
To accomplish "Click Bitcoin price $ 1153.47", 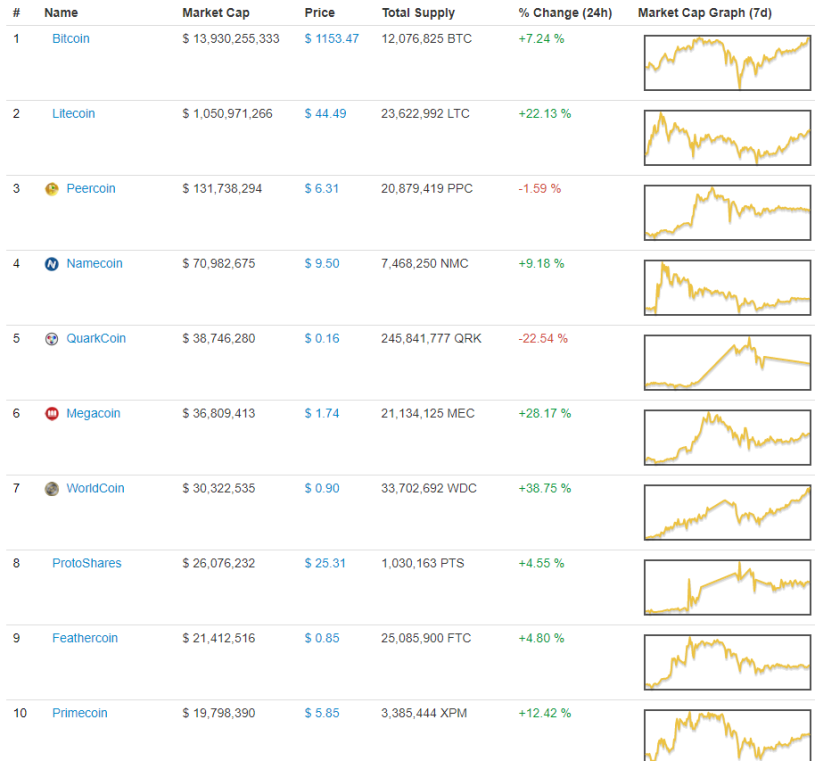I will [x=332, y=39].
